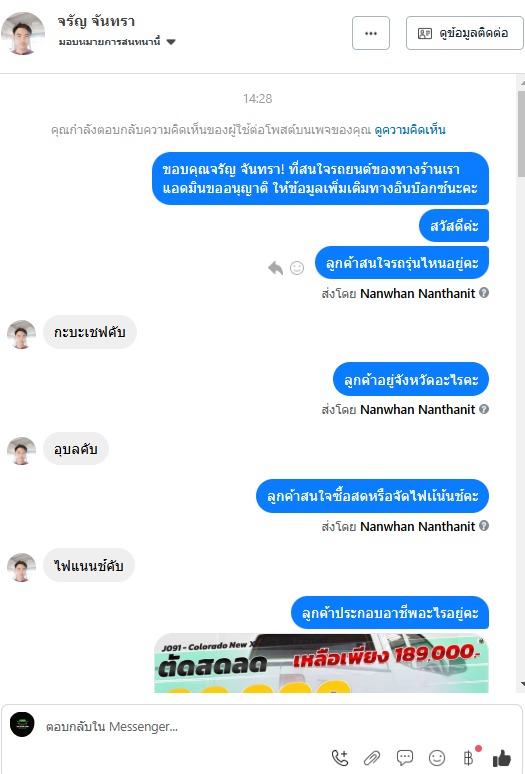Send a thumbs up like

502,758
